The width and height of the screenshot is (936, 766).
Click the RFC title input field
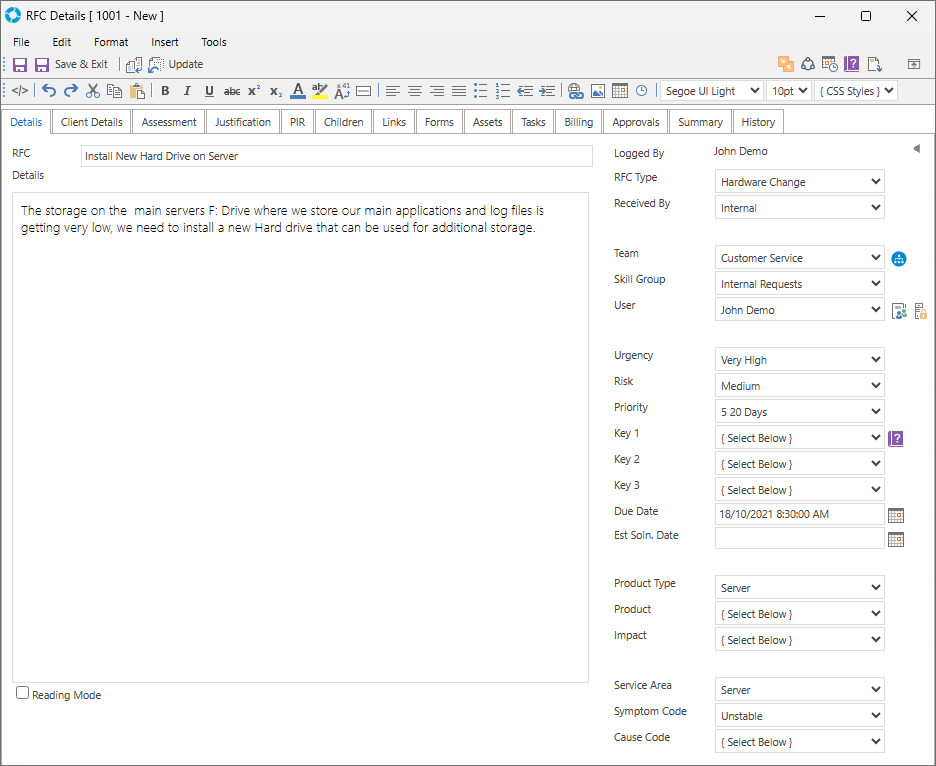click(x=336, y=156)
